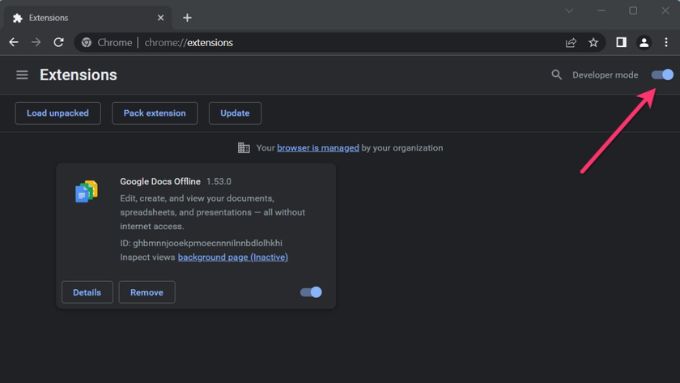Open the side panel icon

coord(621,42)
